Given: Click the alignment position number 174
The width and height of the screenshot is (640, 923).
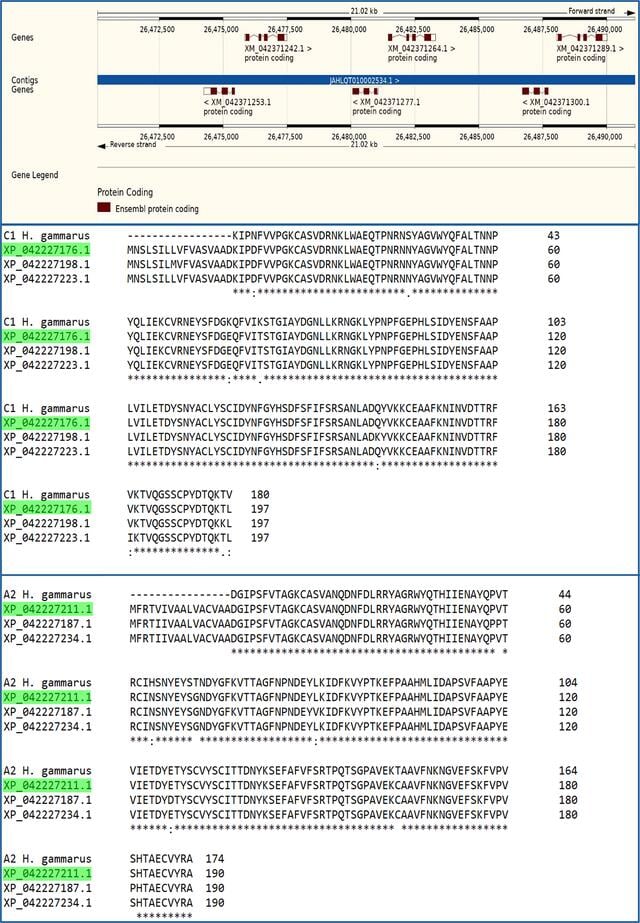Looking at the screenshot, I should 215,859.
